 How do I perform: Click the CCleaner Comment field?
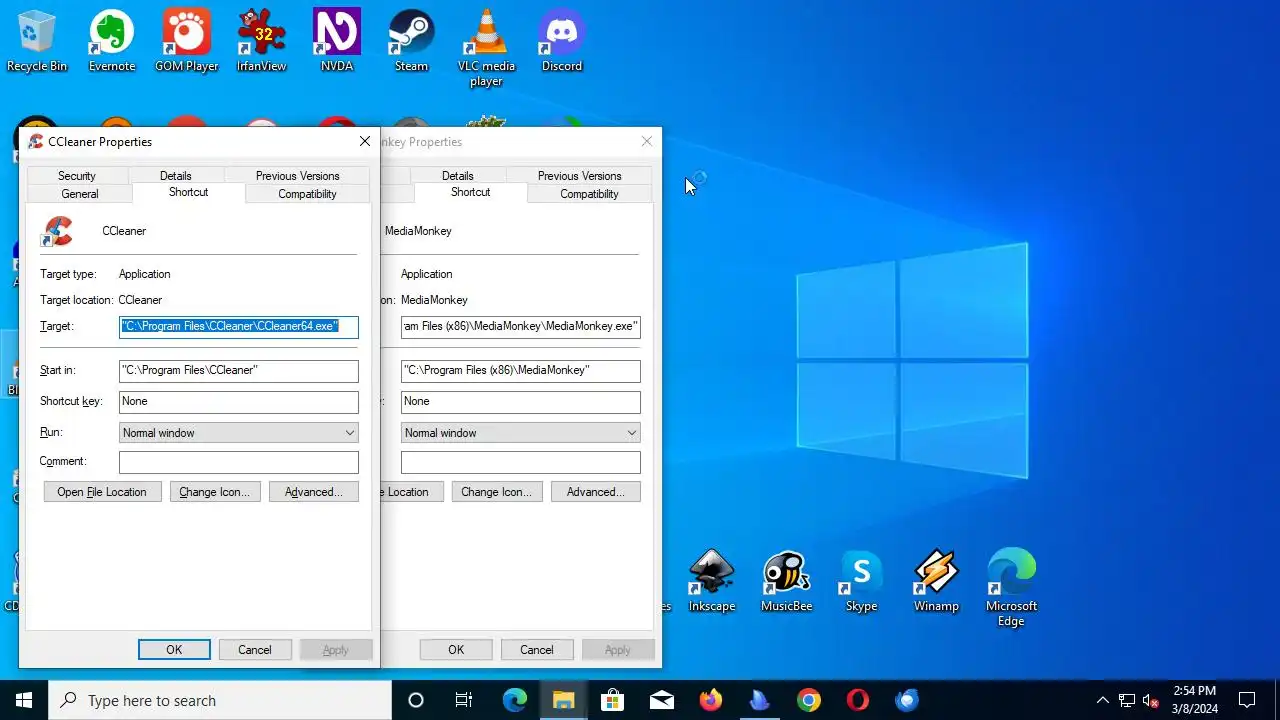[x=239, y=462]
